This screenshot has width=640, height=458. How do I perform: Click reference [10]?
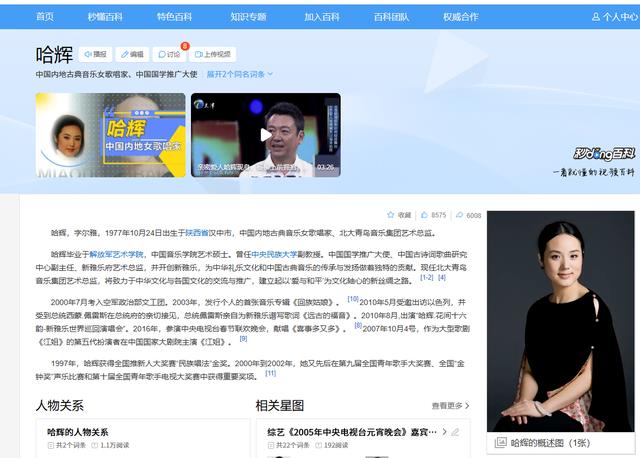[353, 299]
